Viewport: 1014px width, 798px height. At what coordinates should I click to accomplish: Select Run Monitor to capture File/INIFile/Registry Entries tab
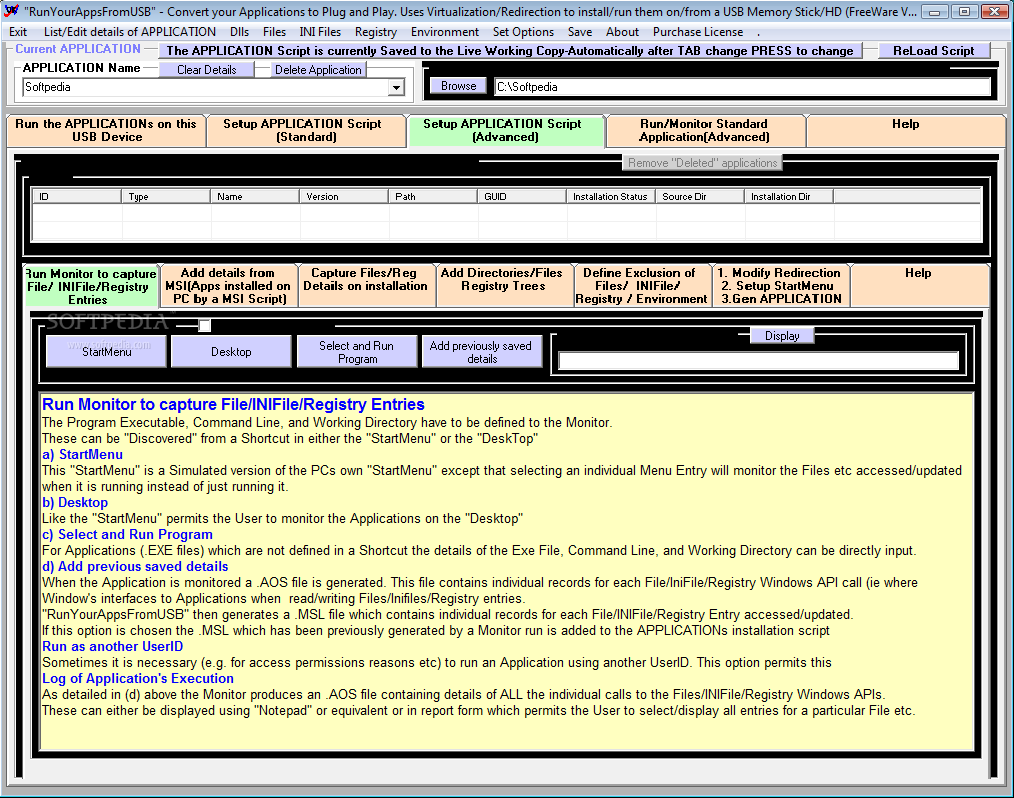point(91,286)
